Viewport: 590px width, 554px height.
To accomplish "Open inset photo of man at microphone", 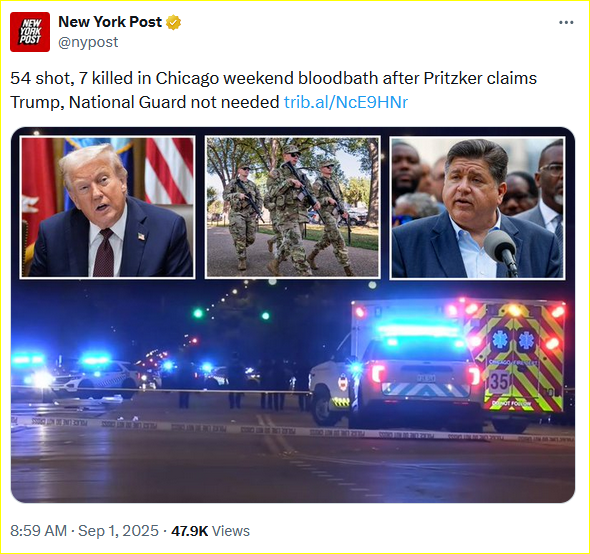I will tap(477, 207).
